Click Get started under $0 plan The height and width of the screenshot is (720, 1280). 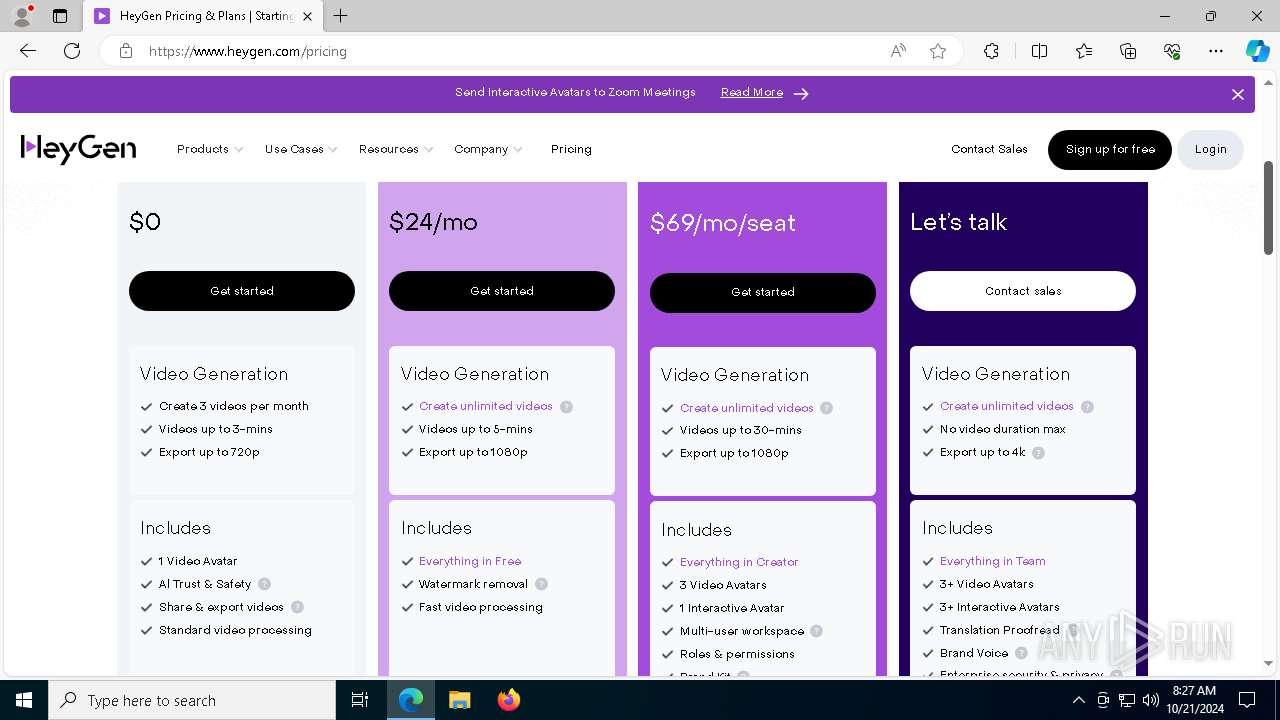click(x=242, y=291)
